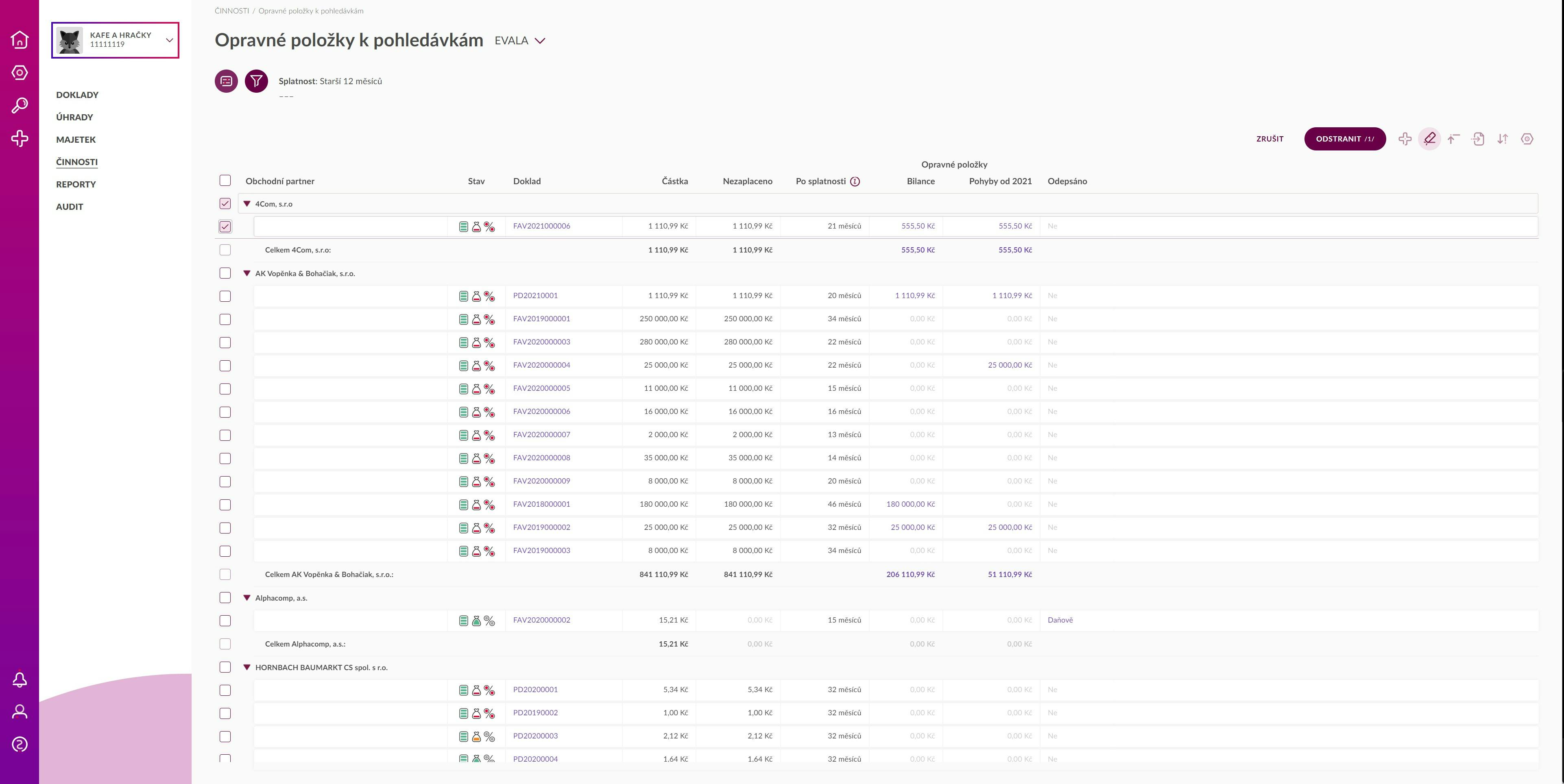Open the AUDIT menu
Image resolution: width=1564 pixels, height=784 pixels.
[x=69, y=207]
